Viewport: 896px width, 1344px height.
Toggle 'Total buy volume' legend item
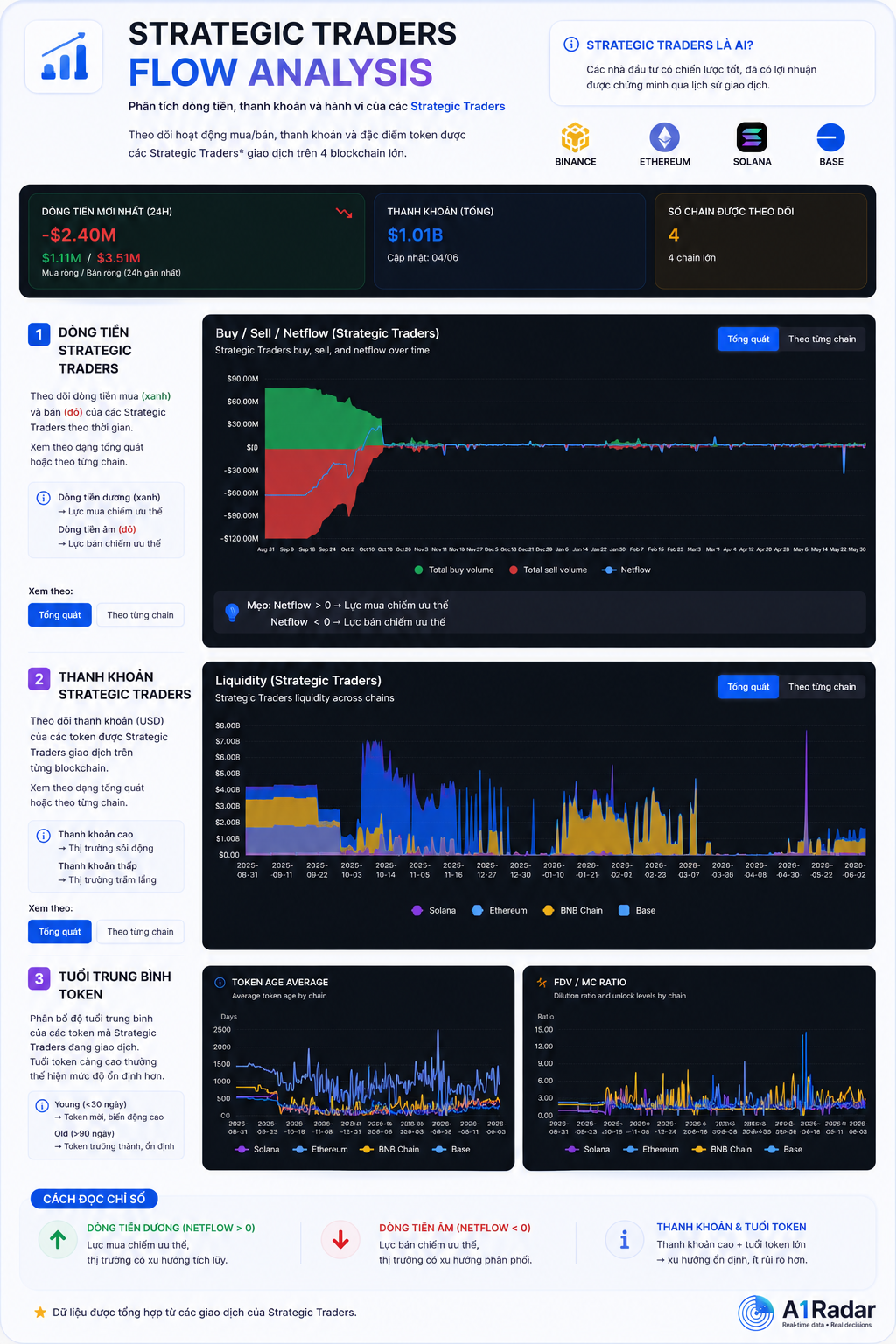click(x=454, y=570)
